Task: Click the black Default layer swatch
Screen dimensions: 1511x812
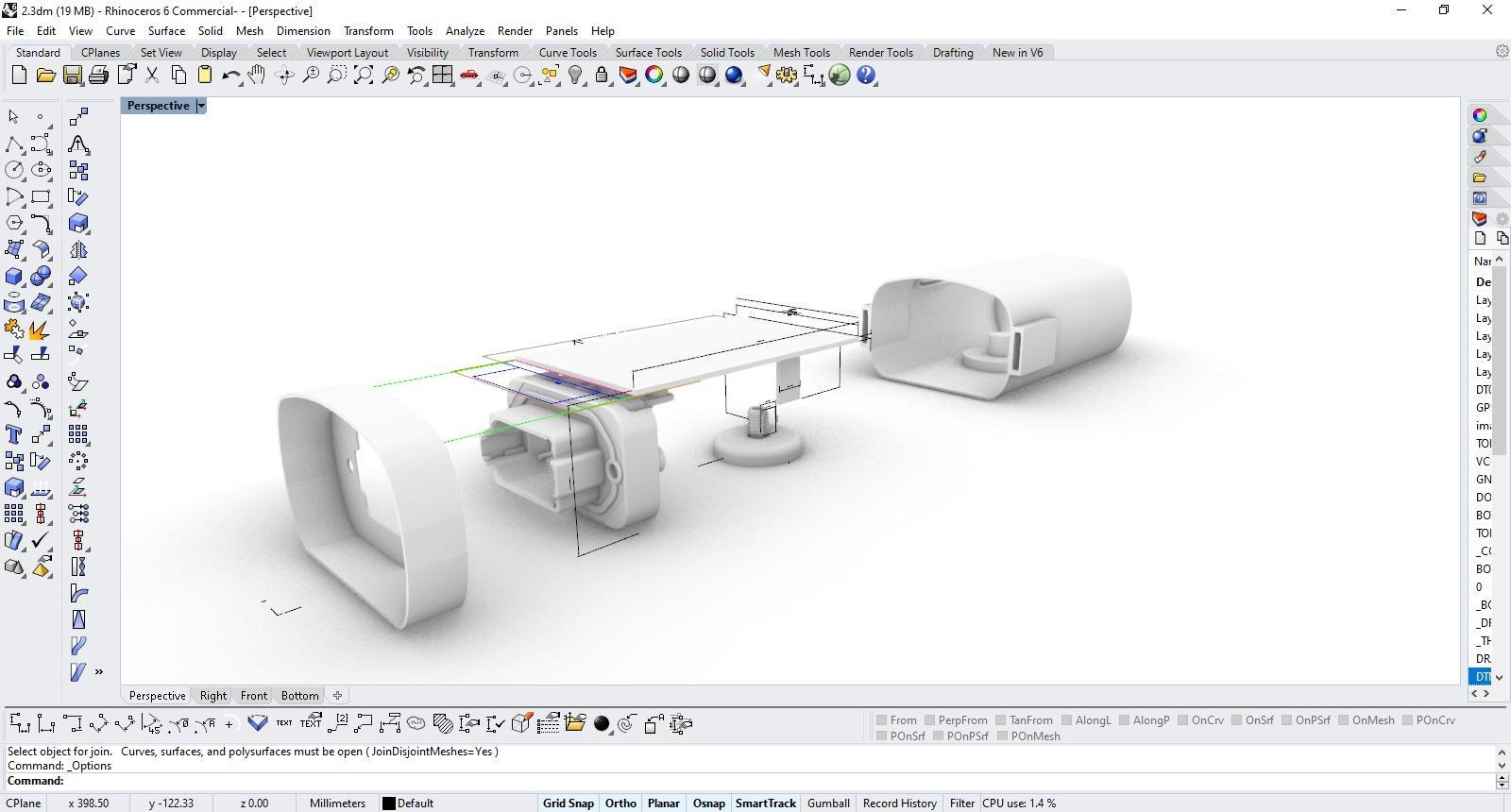Action: click(388, 804)
